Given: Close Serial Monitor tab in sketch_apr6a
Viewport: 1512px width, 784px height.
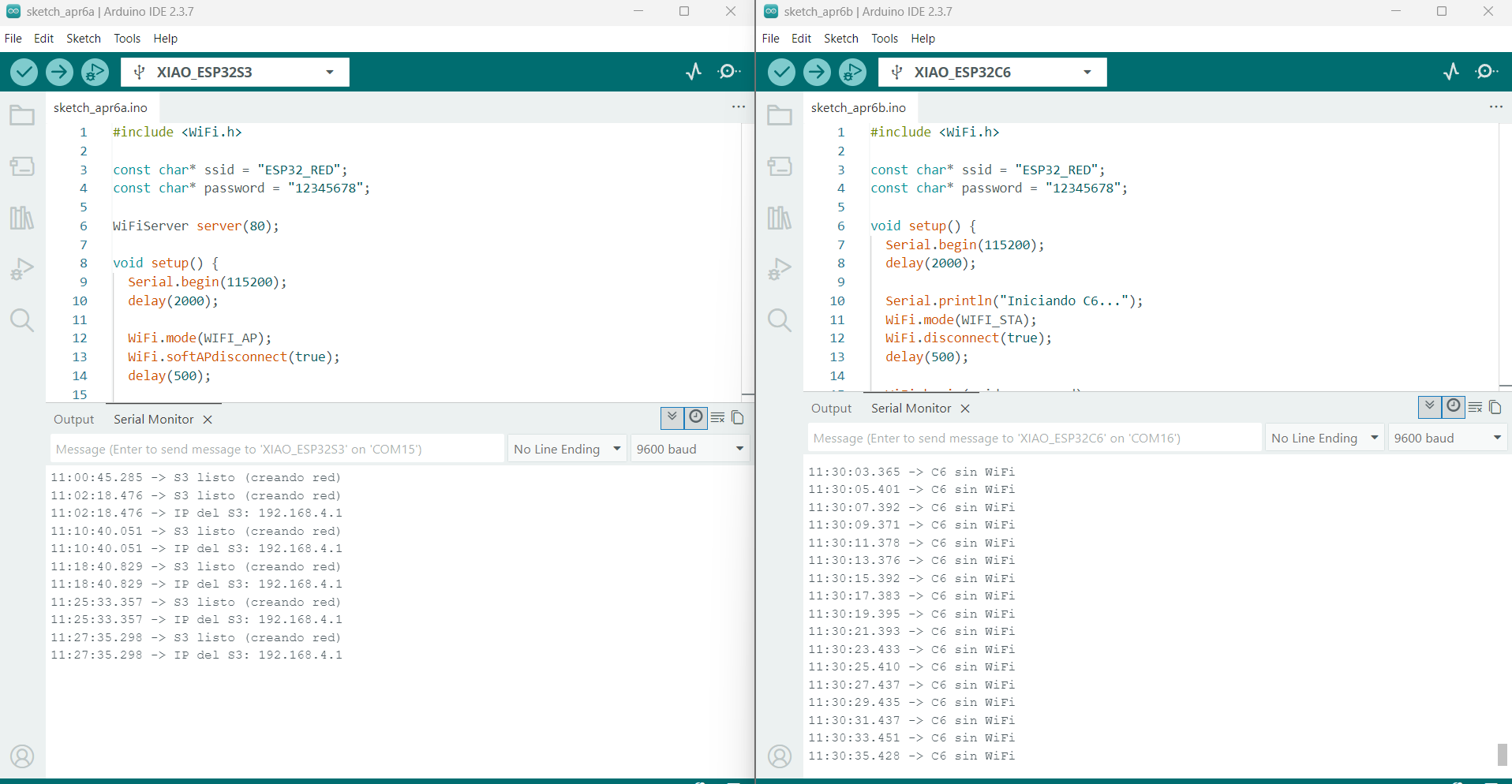Looking at the screenshot, I should (208, 420).
